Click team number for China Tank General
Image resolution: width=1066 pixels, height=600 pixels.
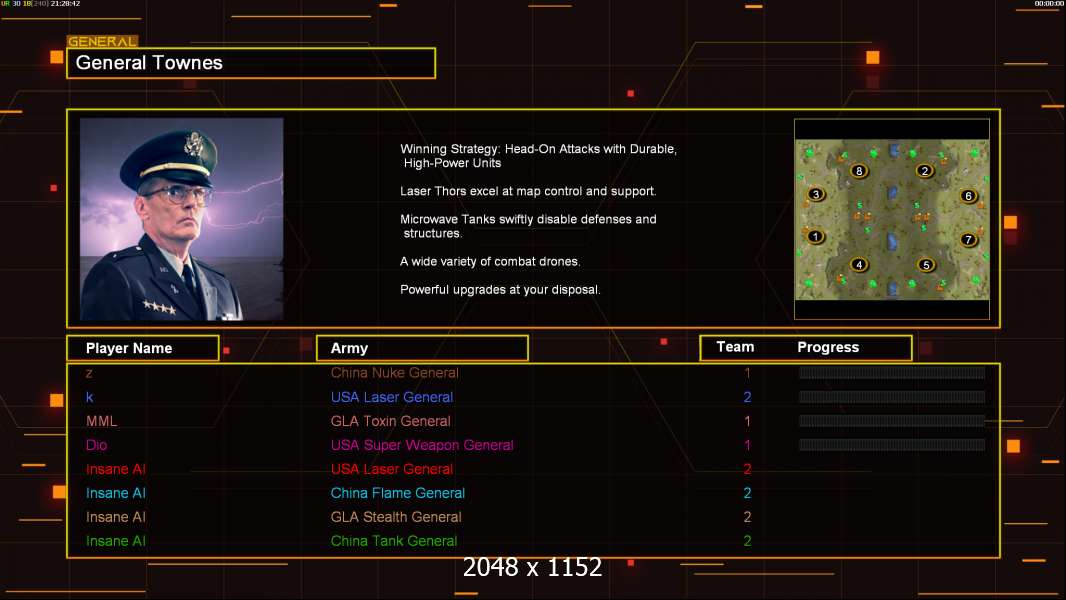pyautogui.click(x=747, y=541)
